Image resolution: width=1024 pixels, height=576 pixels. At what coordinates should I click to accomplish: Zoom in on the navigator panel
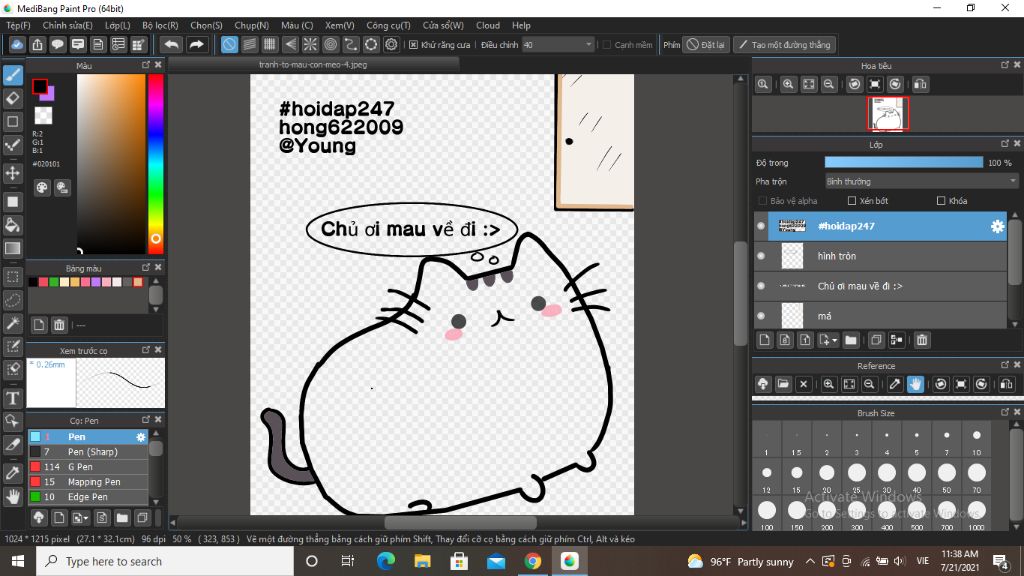tap(788, 84)
